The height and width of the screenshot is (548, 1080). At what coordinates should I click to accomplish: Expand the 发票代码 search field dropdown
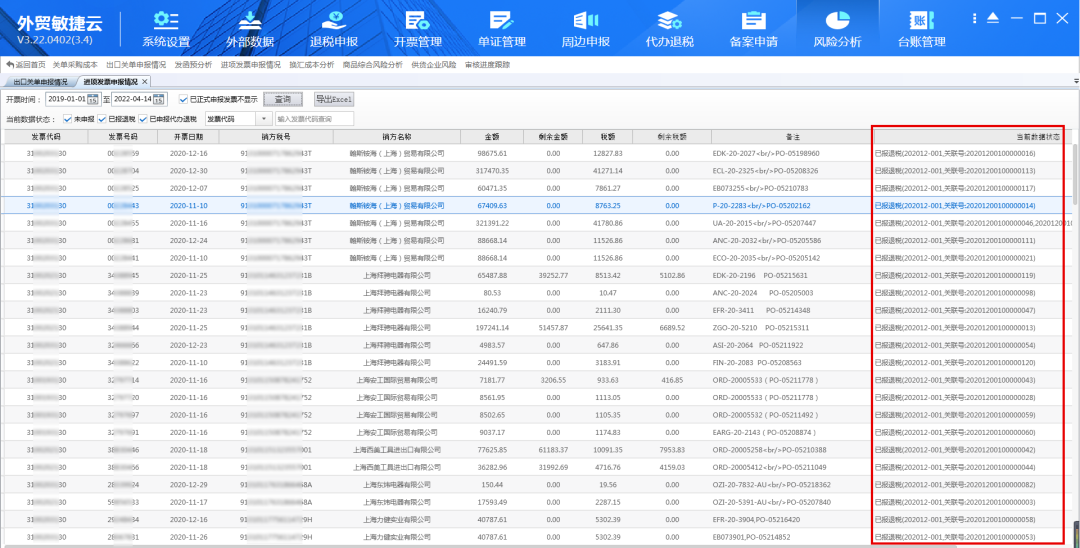(264, 119)
